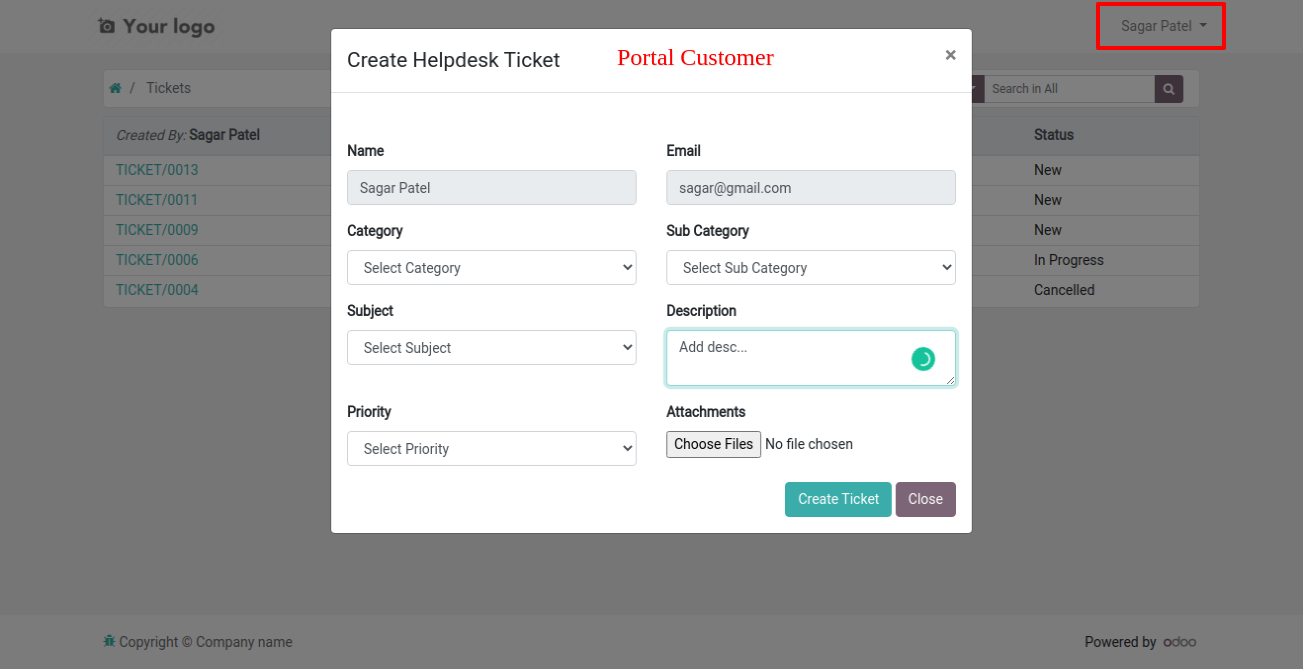
Task: Click the Create Ticket button
Action: [838, 499]
